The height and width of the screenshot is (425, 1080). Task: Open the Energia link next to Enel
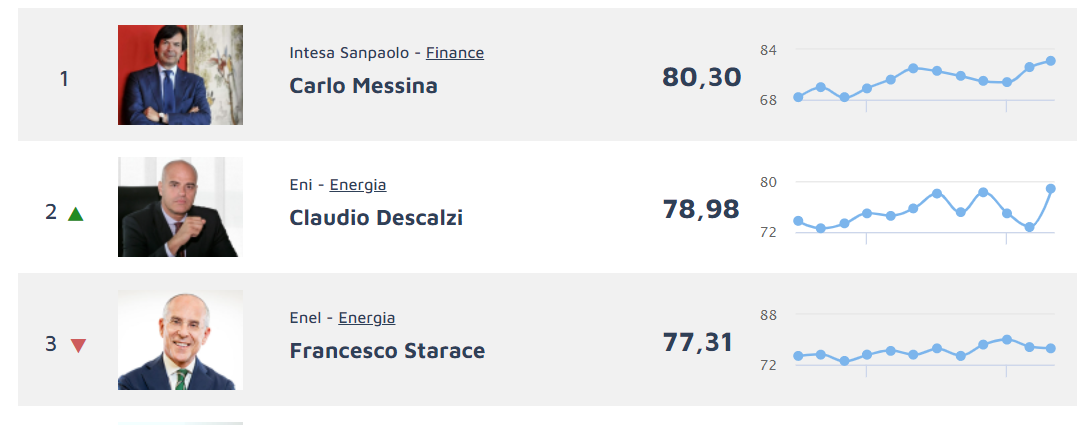click(x=367, y=318)
